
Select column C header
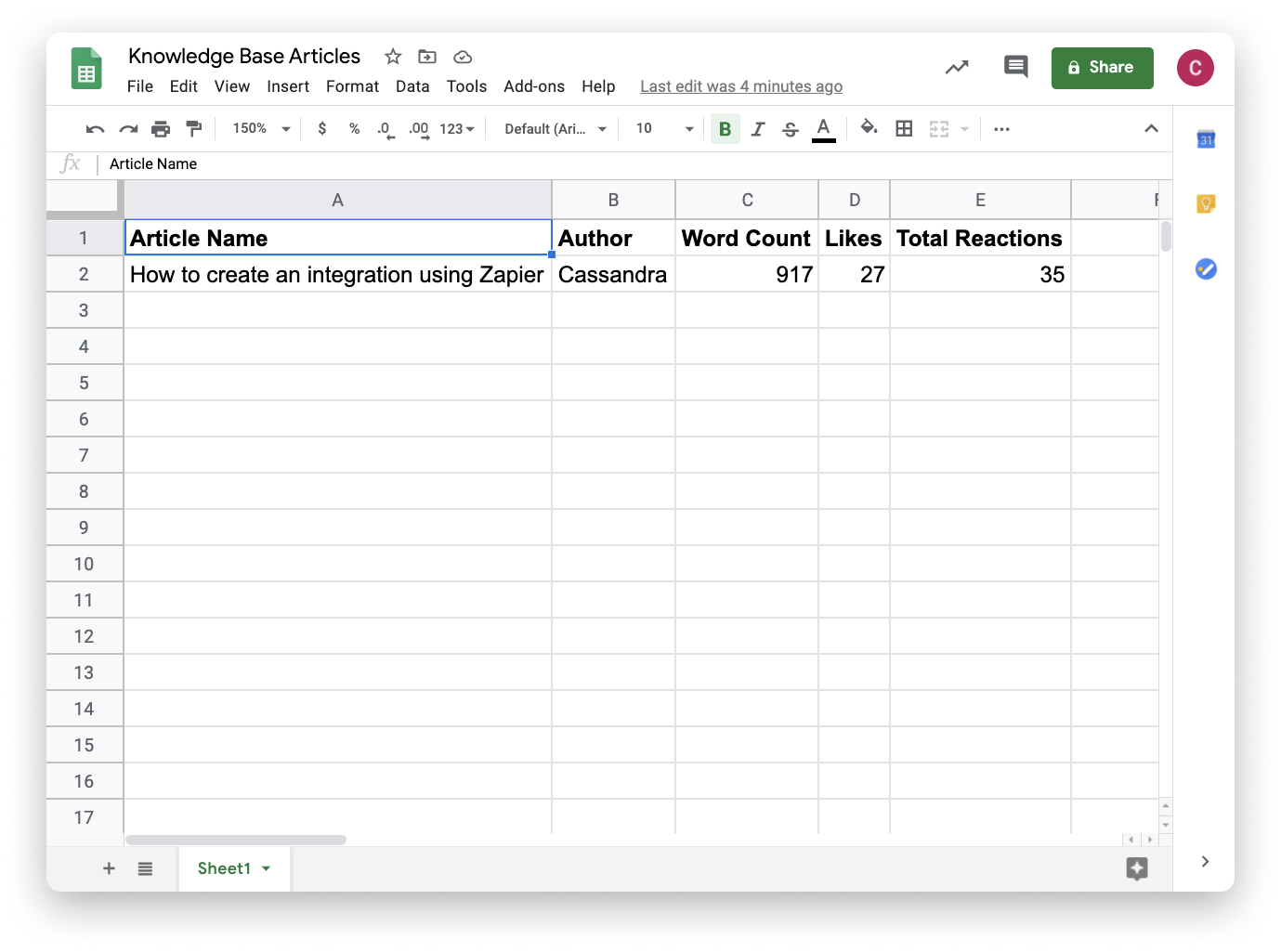(x=747, y=200)
